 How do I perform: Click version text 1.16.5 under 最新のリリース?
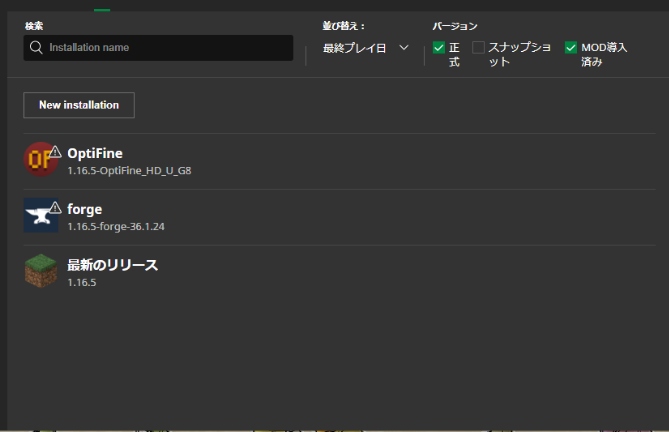click(x=81, y=282)
